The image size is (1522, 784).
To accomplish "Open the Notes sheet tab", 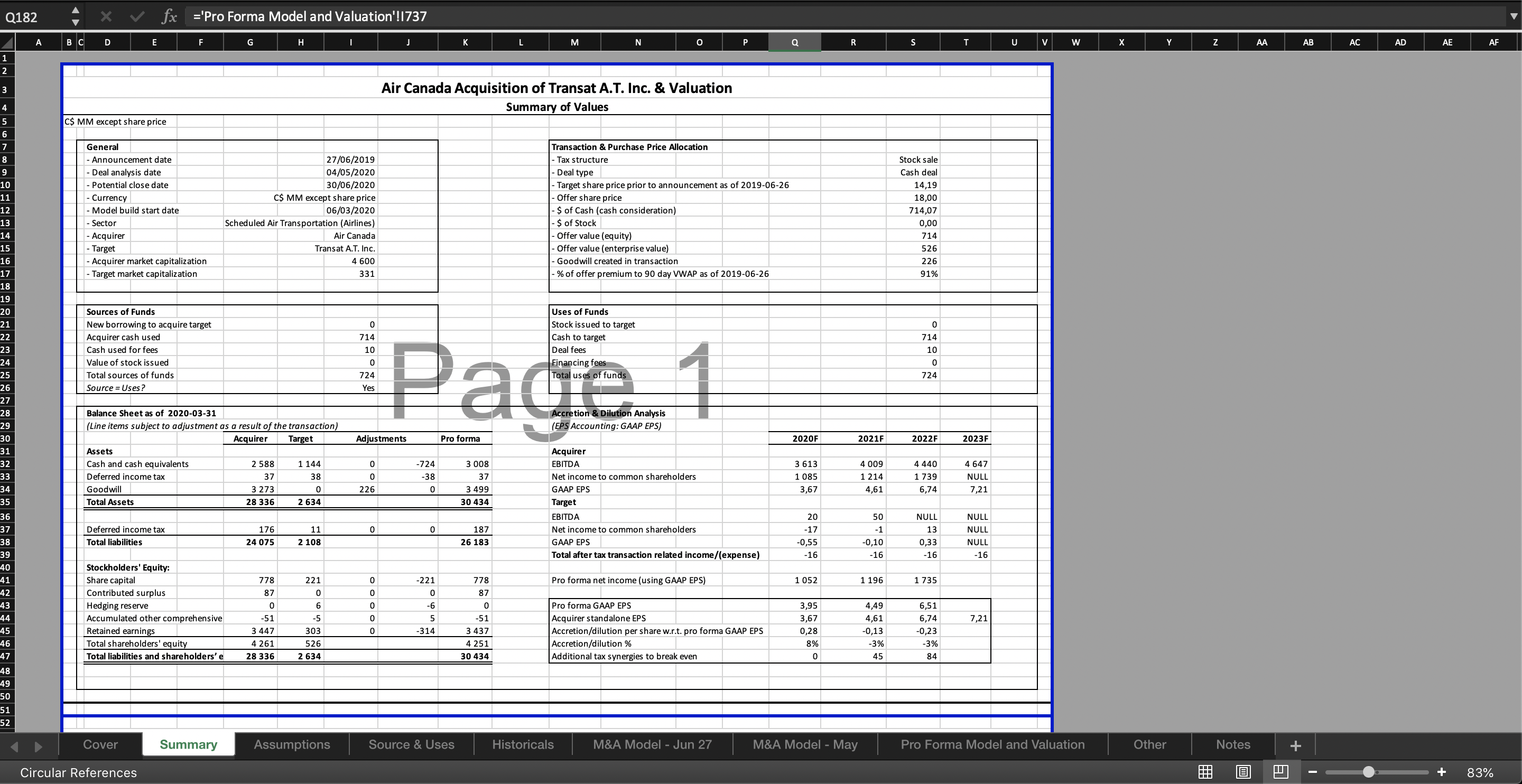I will (1233, 744).
